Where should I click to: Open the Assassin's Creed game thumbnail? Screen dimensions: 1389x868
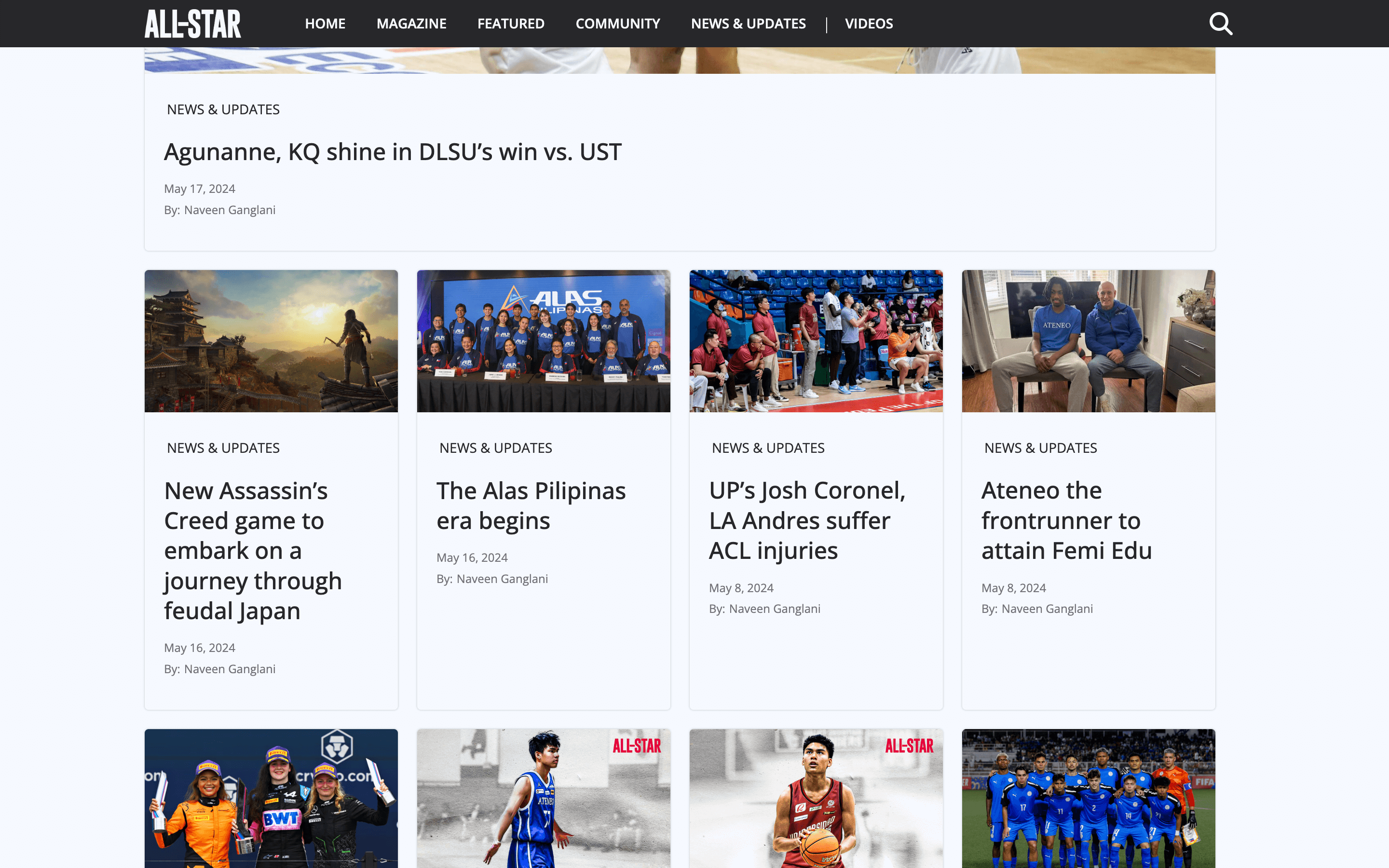[x=271, y=341]
